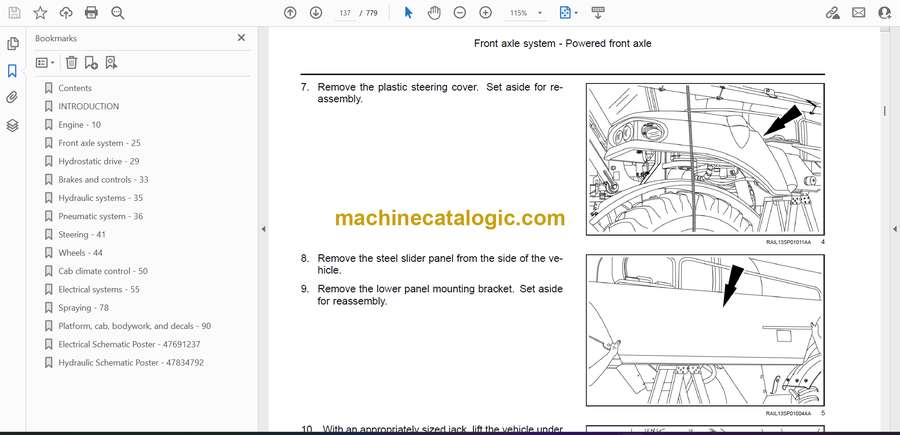
Task: Toggle the Bookmarks panel icon in sidebar
Action: [13, 71]
